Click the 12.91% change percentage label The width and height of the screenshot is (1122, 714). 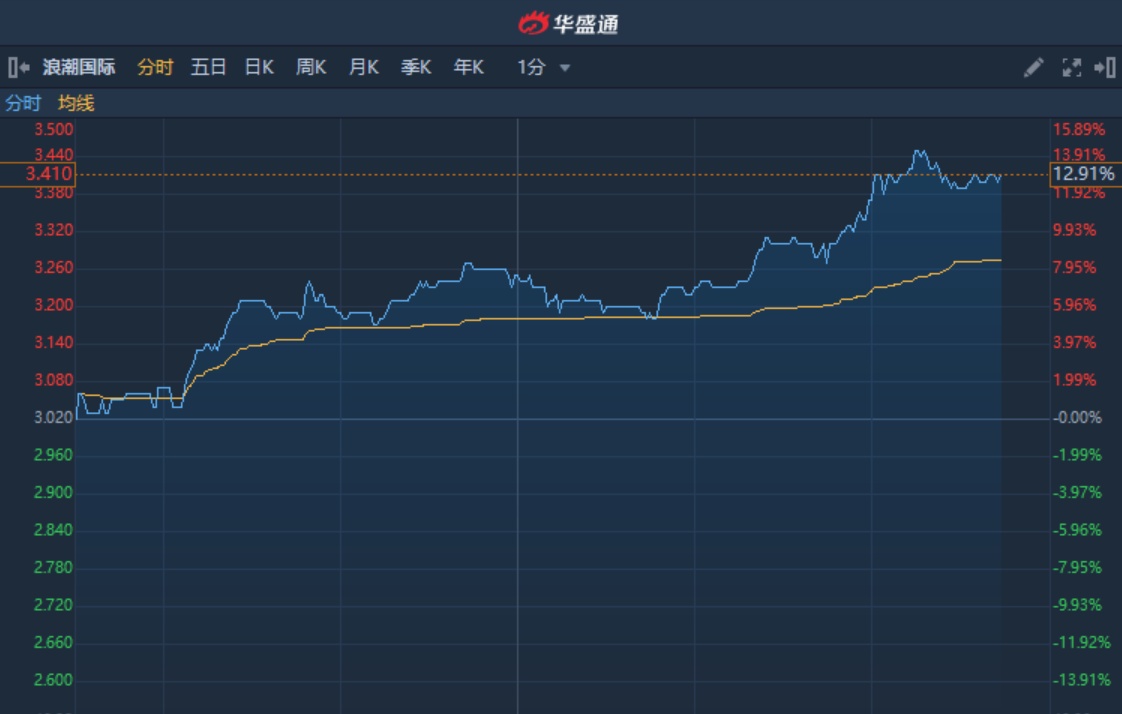pyautogui.click(x=1084, y=174)
